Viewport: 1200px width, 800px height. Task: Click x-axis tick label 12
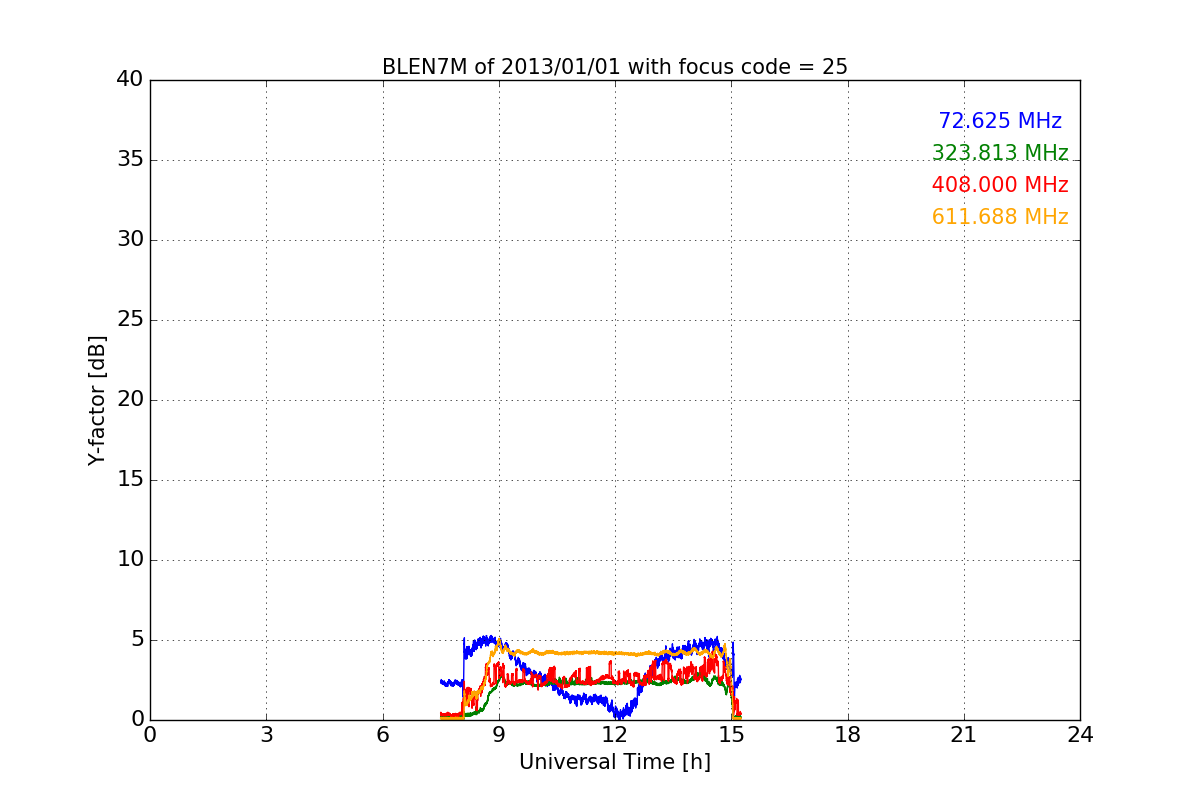click(x=615, y=735)
